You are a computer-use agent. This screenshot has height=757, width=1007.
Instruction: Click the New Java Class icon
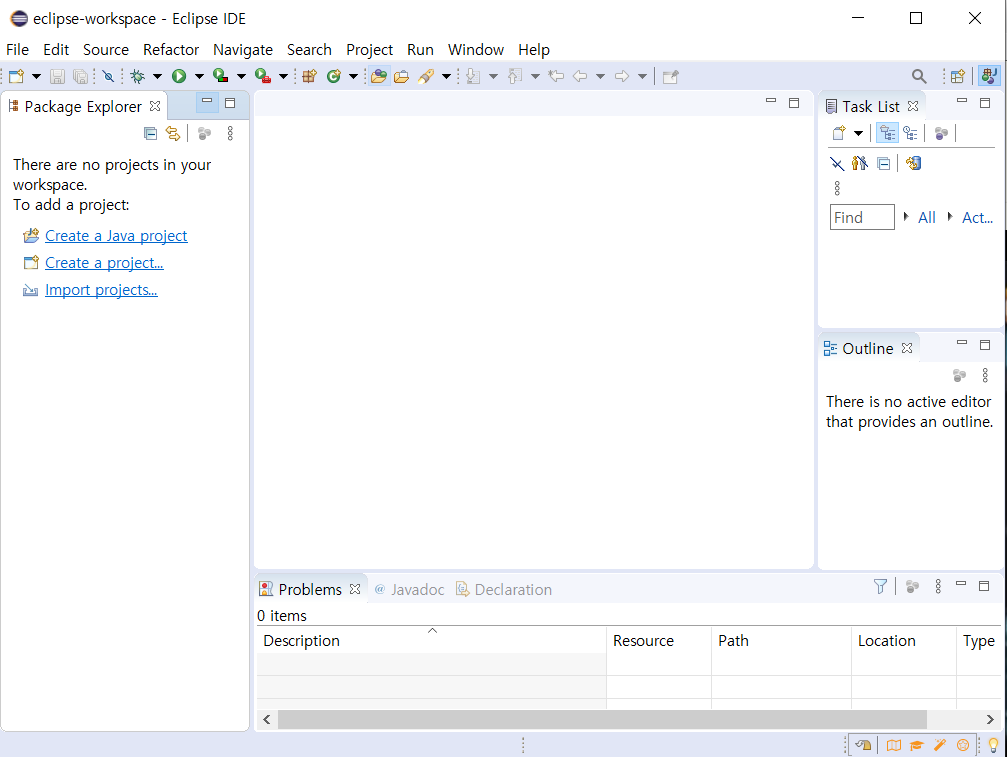(x=333, y=76)
